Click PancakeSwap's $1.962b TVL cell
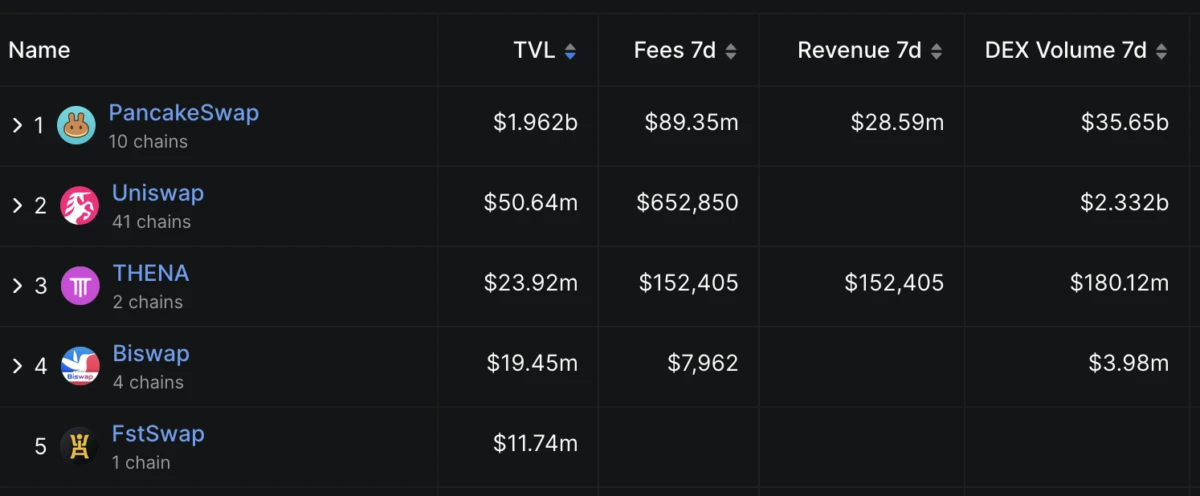 [535, 122]
